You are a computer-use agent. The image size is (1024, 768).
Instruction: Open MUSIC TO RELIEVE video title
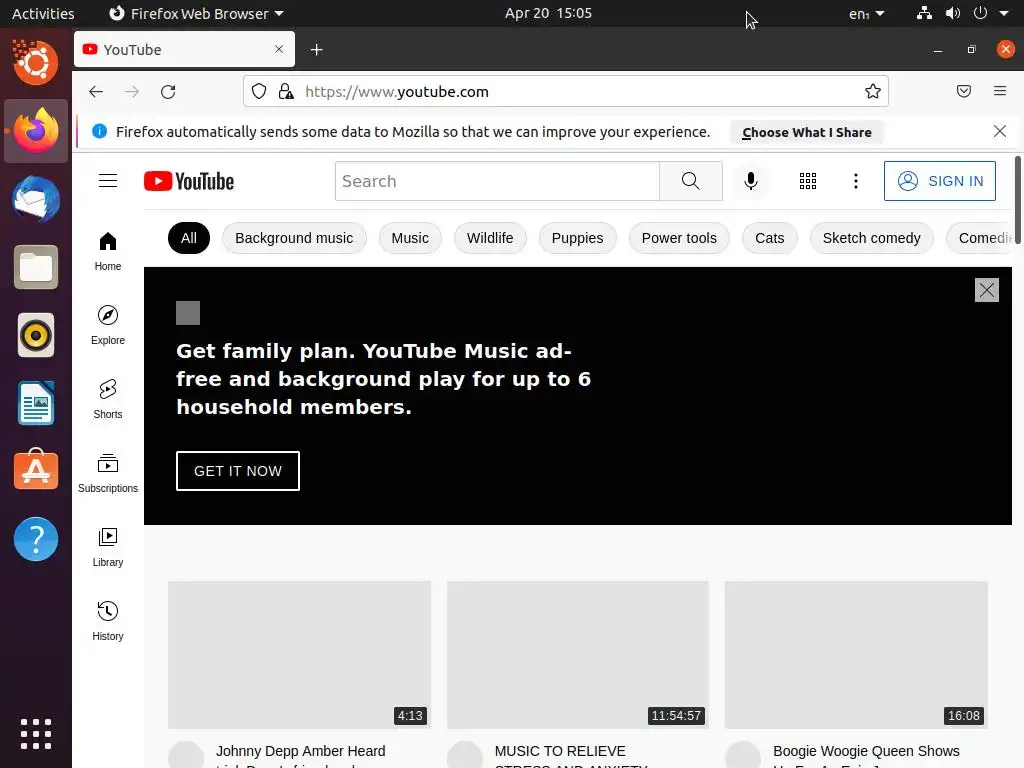point(560,752)
